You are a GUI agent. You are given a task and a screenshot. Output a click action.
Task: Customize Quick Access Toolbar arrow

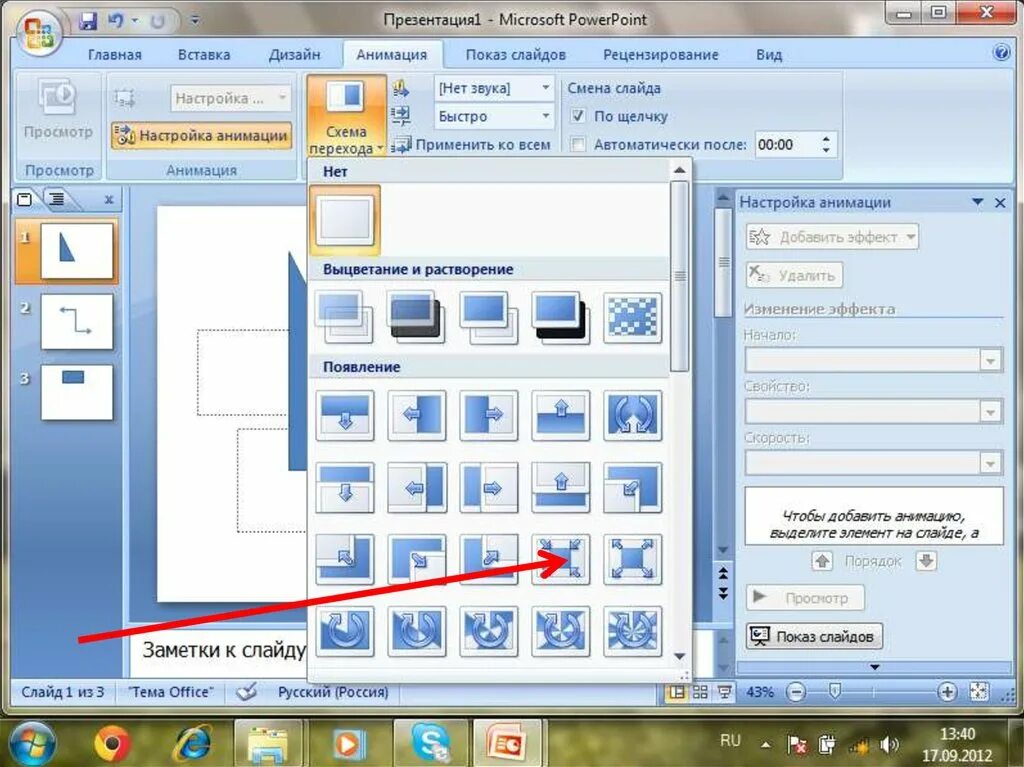pyautogui.click(x=195, y=21)
